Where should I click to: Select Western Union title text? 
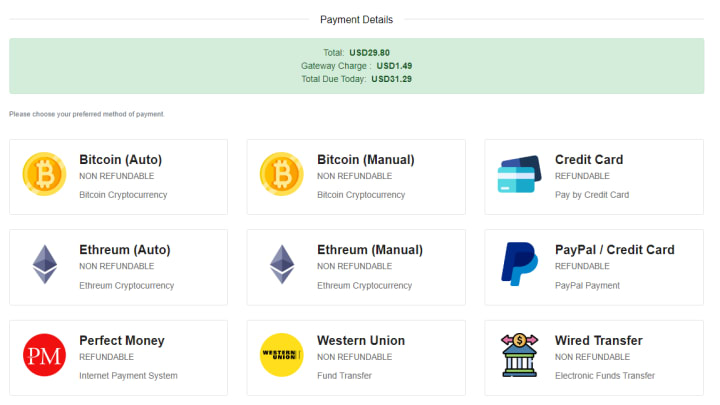(361, 341)
